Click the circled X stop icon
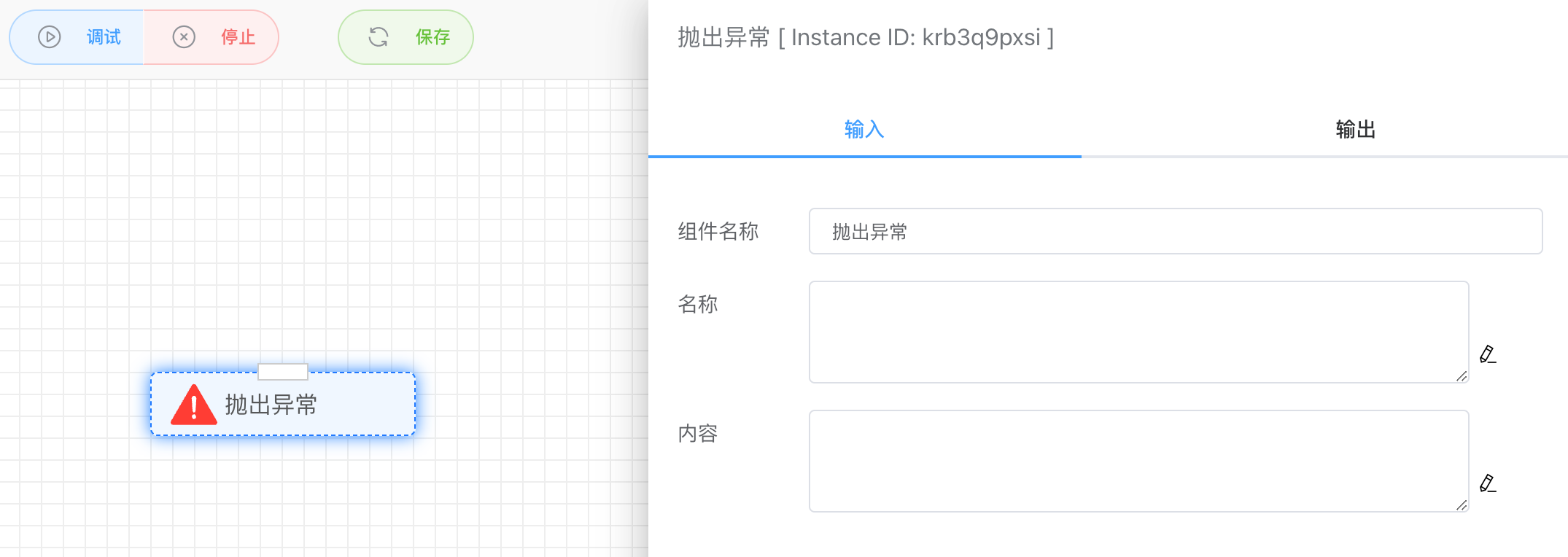1568x557 pixels. pyautogui.click(x=184, y=37)
